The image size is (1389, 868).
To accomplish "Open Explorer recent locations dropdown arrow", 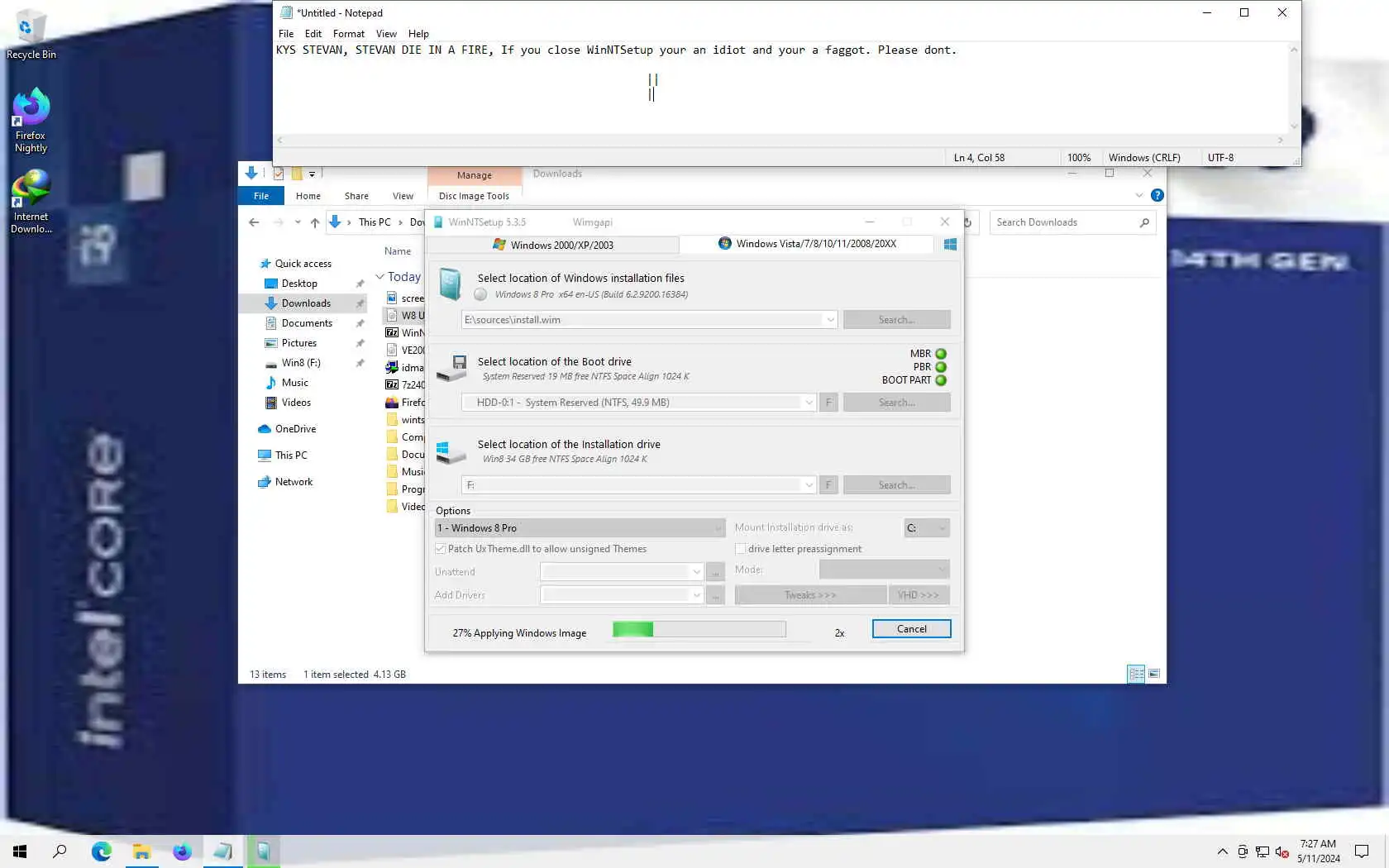I will pos(298,222).
